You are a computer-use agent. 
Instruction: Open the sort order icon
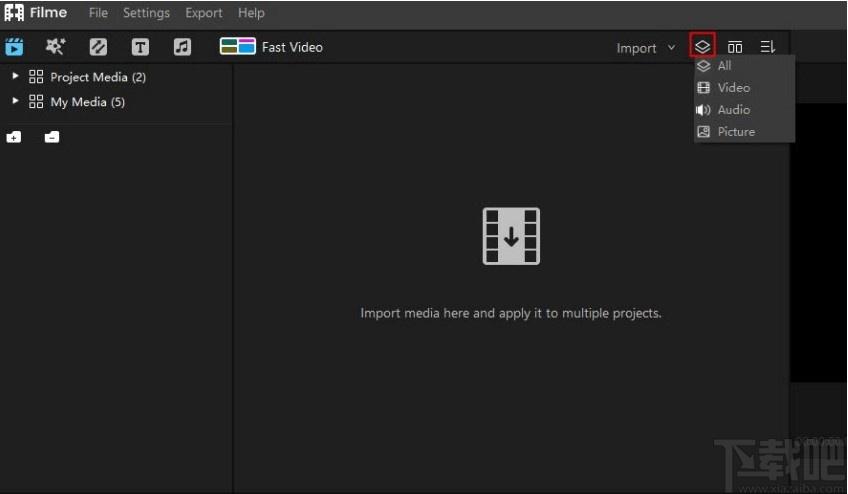coord(767,47)
